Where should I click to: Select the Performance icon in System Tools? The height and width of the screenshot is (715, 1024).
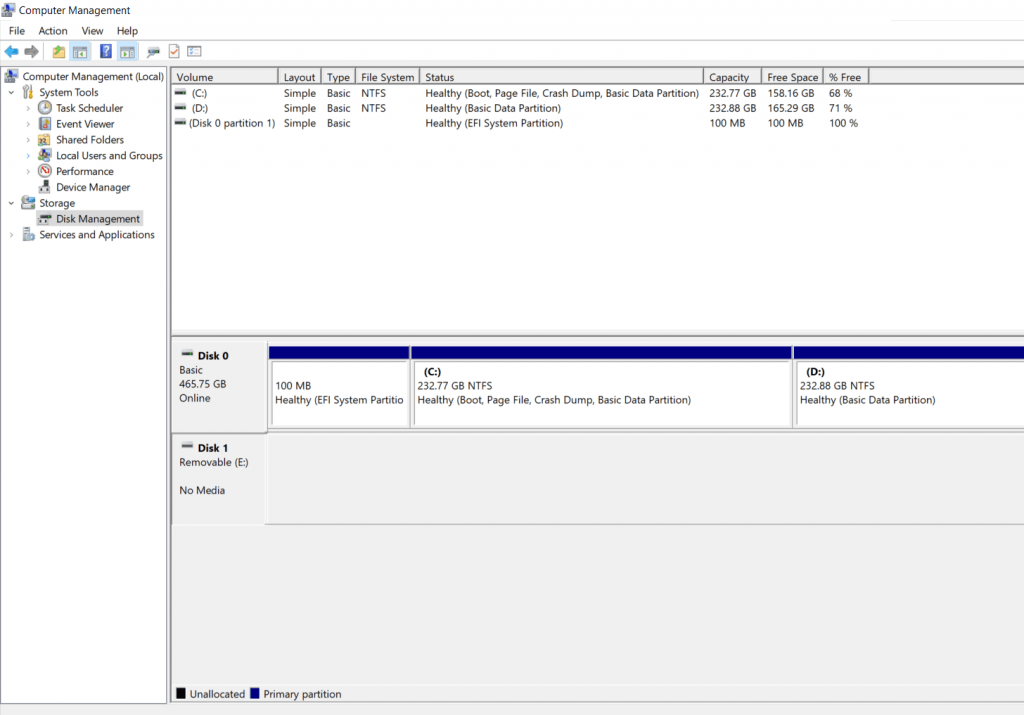tap(43, 171)
